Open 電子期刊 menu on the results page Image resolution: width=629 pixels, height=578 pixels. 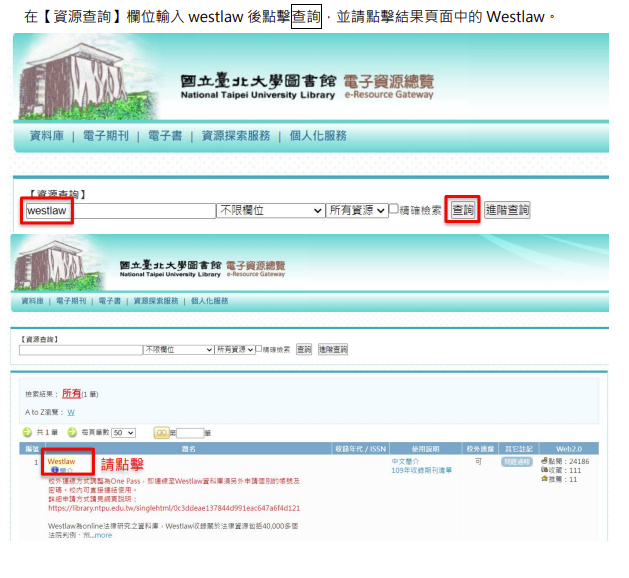click(x=71, y=301)
